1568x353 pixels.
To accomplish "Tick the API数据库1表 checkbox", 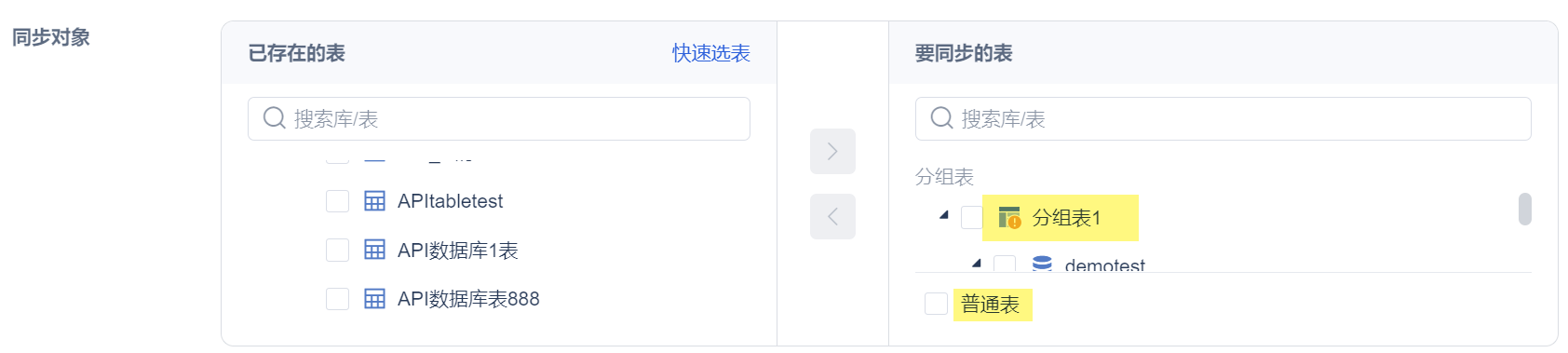I will 337,250.
